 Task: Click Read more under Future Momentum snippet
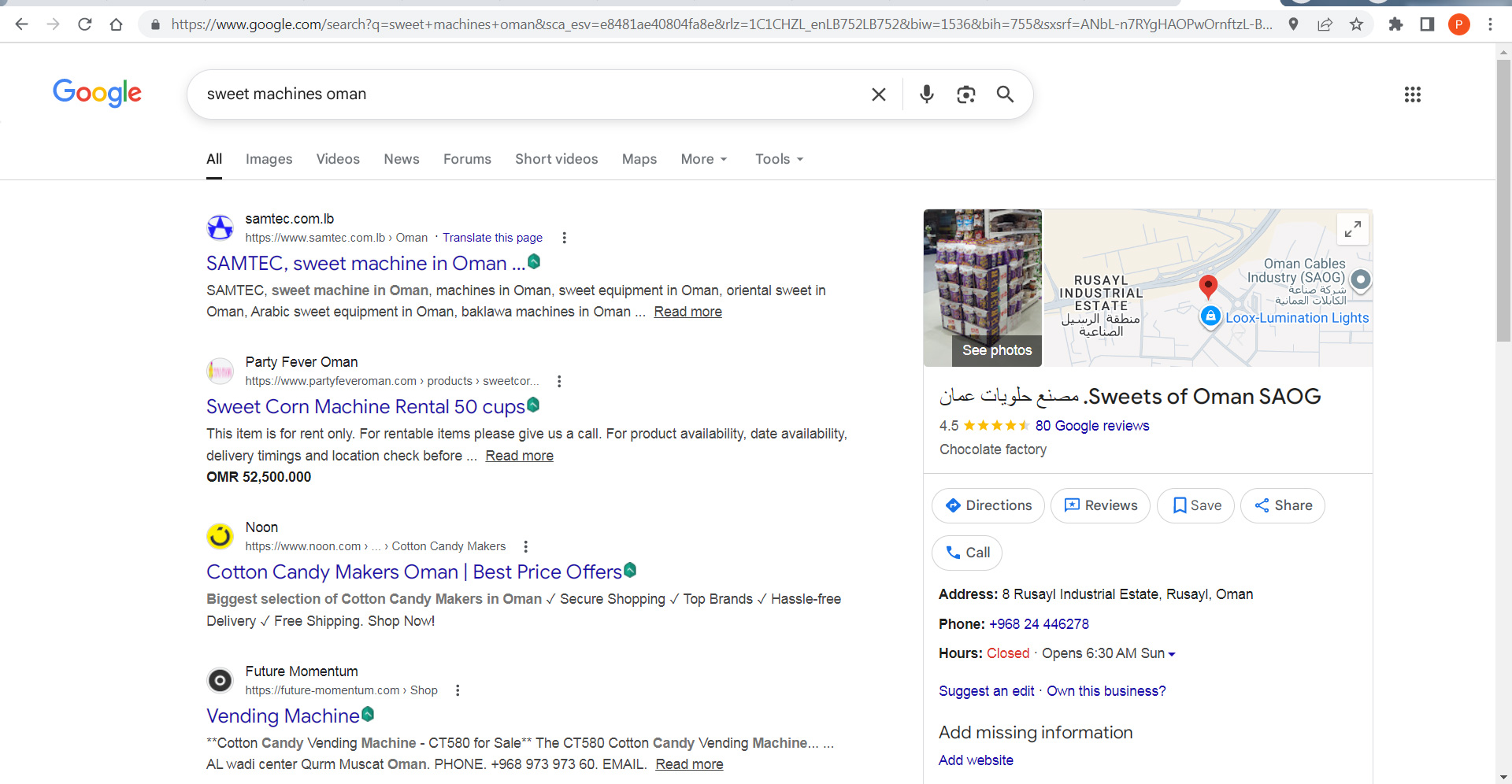pos(689,764)
